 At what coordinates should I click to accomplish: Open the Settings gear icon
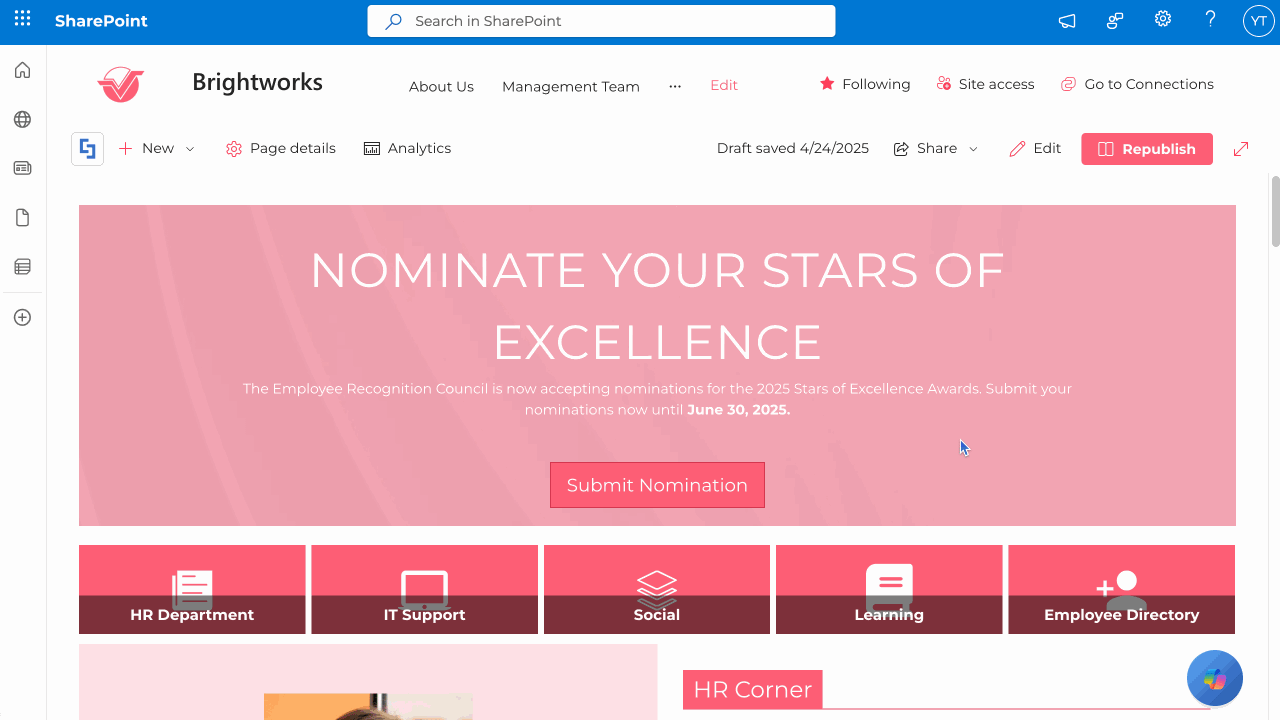(1163, 20)
